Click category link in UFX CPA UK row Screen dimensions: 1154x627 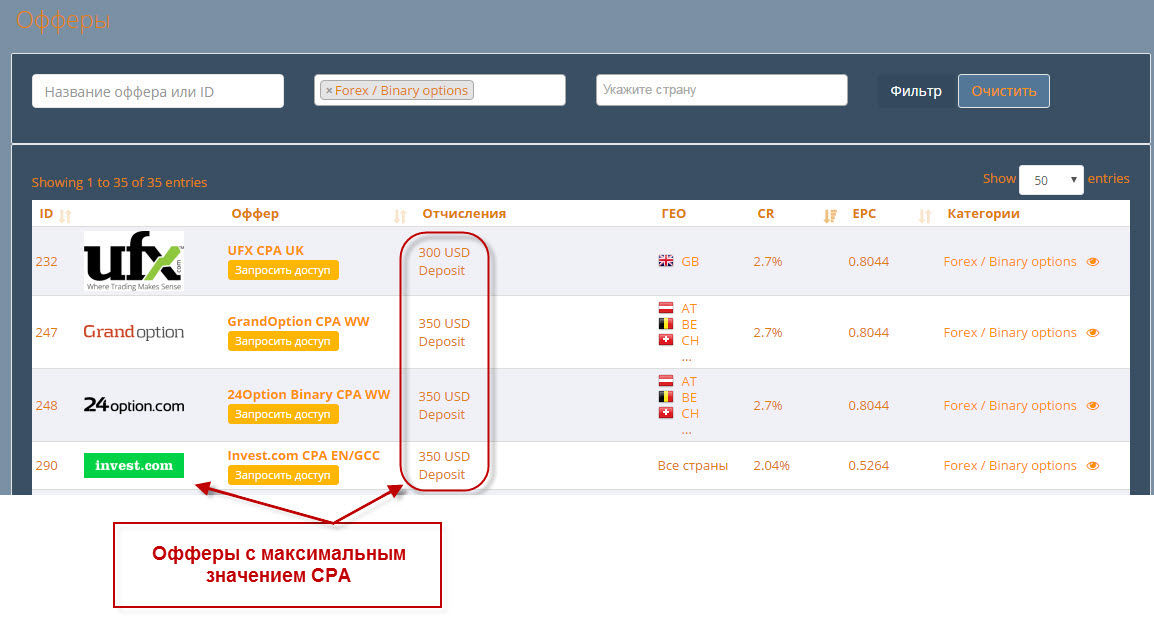1010,262
